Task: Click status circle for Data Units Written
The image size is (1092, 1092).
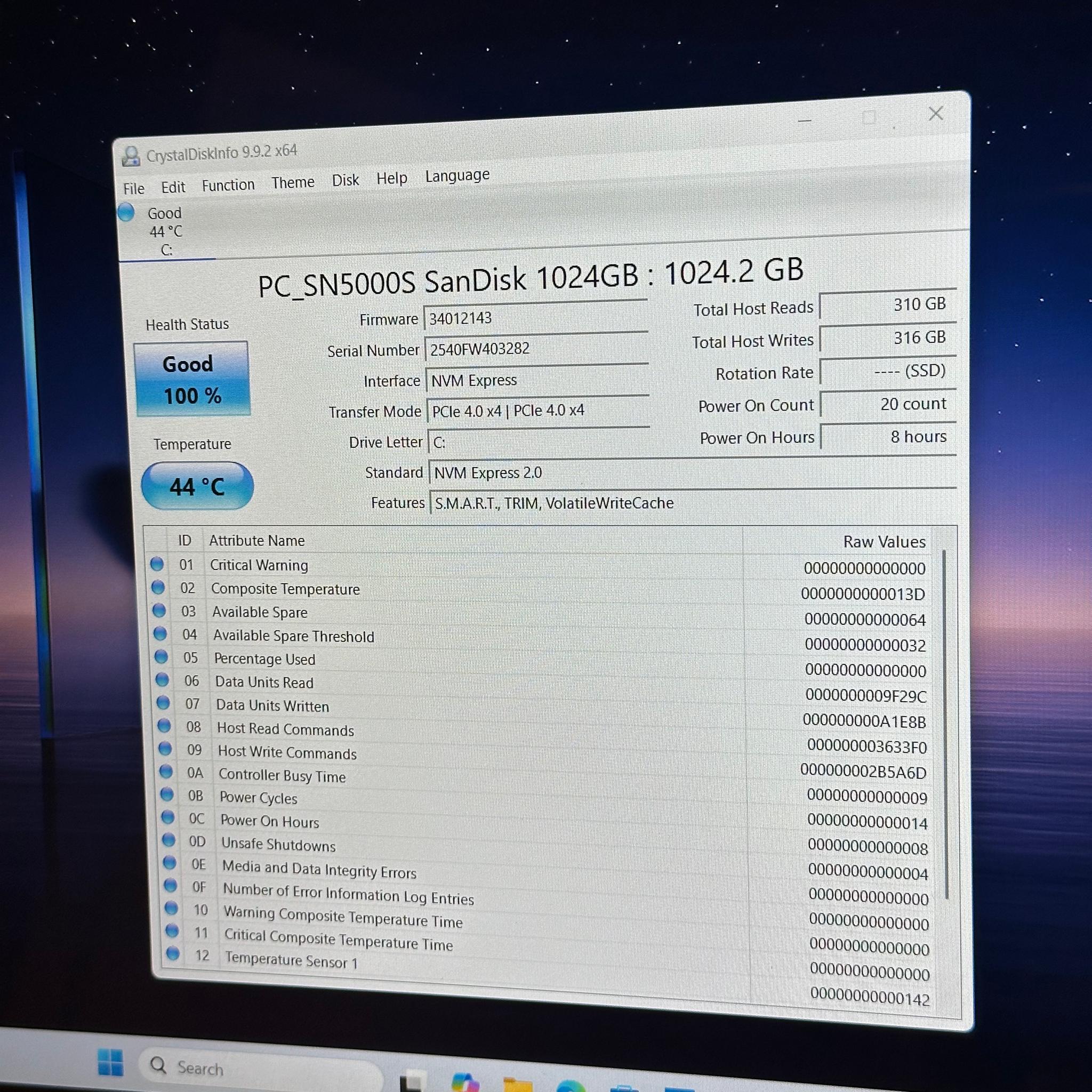Action: click(x=163, y=703)
